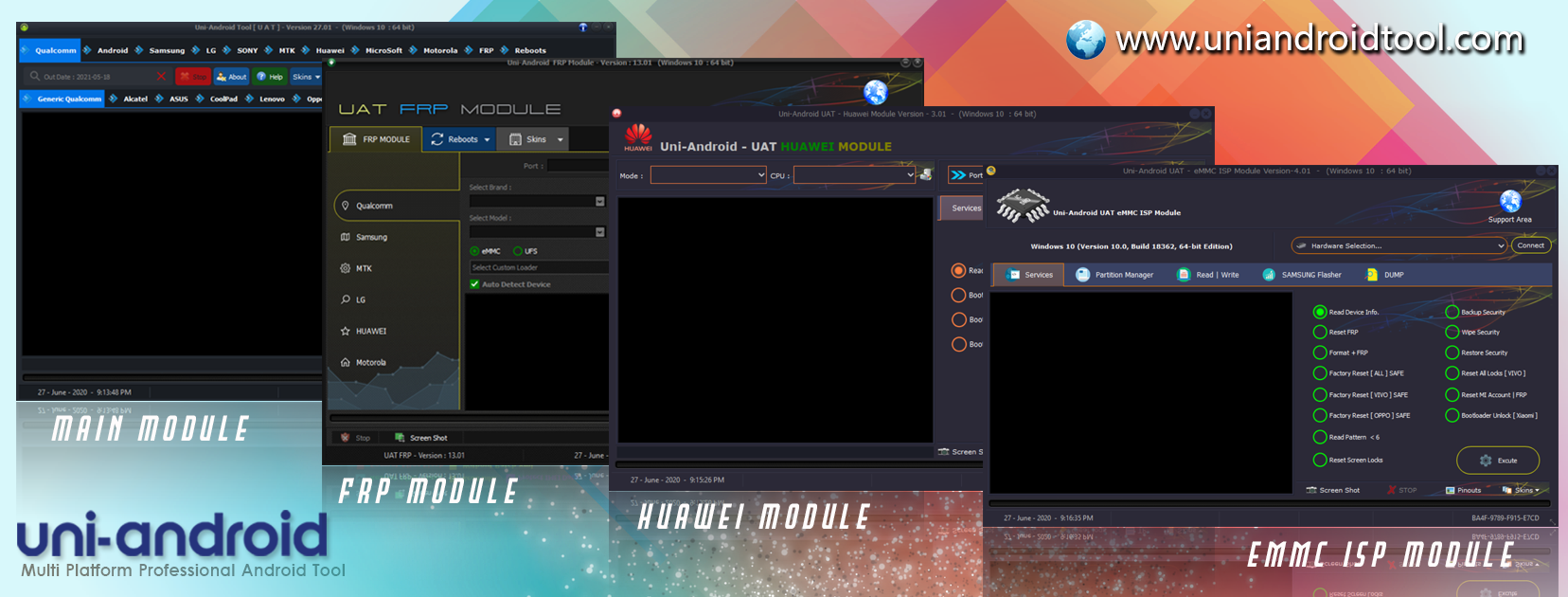Screen dimensions: 1568x597
Task: Click Select Custom Loader field
Action: tap(538, 268)
